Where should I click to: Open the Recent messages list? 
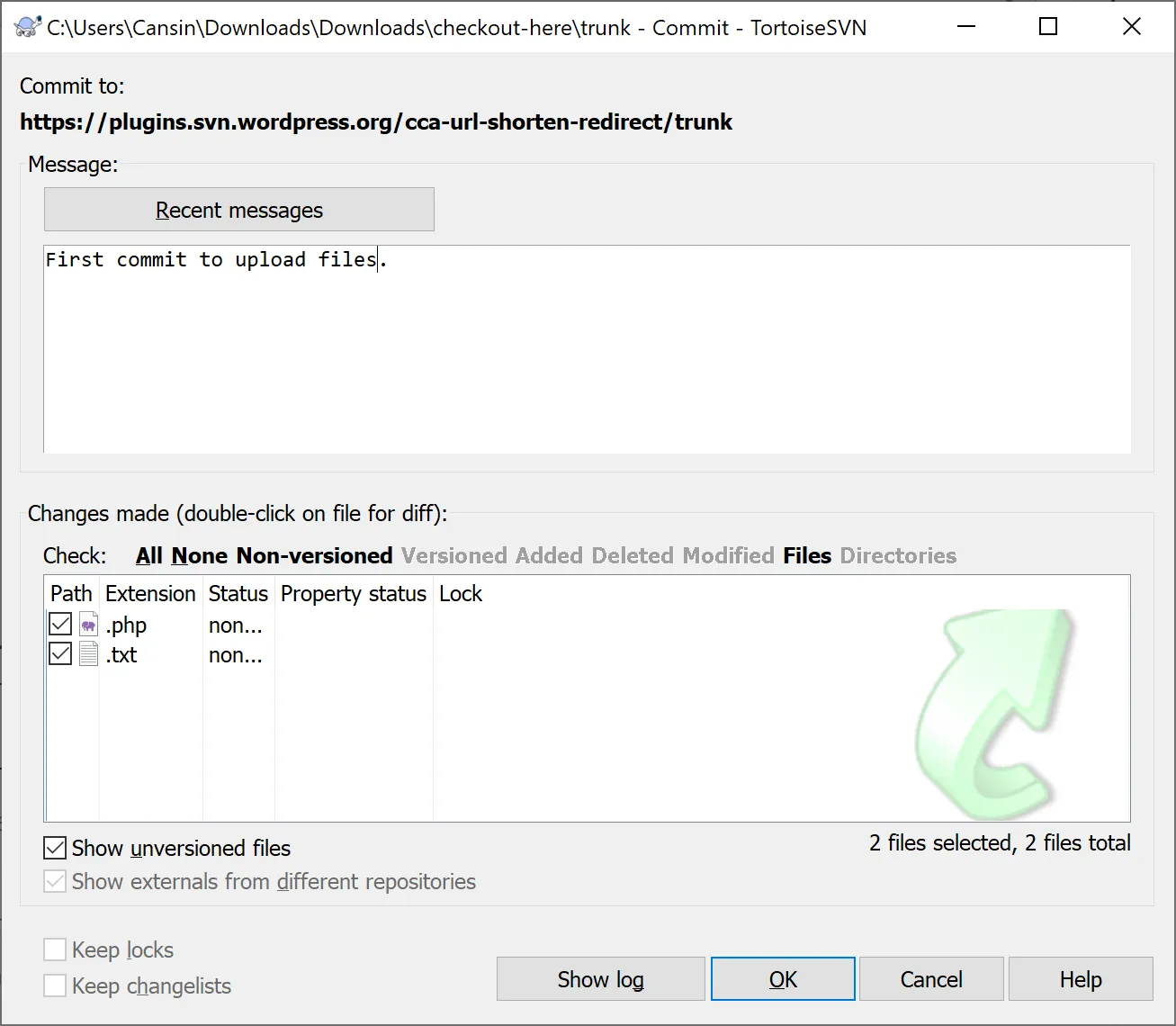point(238,210)
